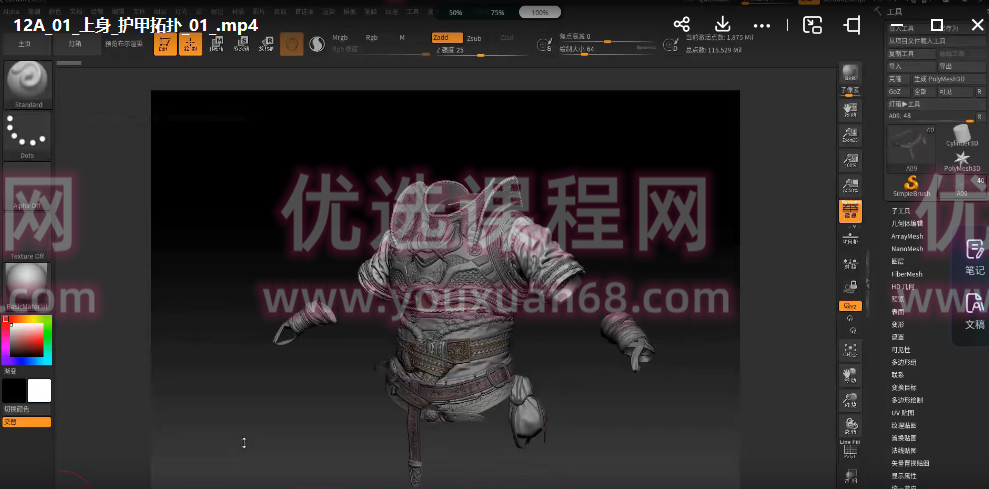Click the BPR render icon

point(850,75)
